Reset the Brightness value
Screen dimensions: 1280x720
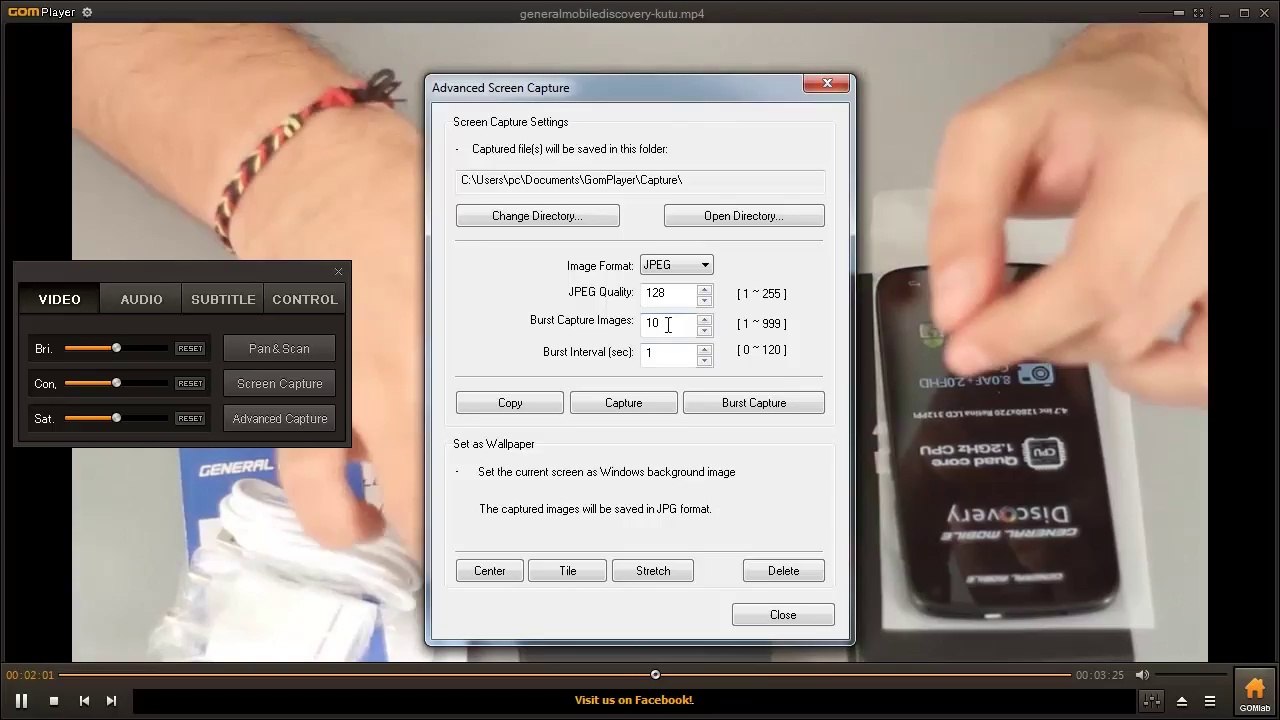click(x=190, y=349)
